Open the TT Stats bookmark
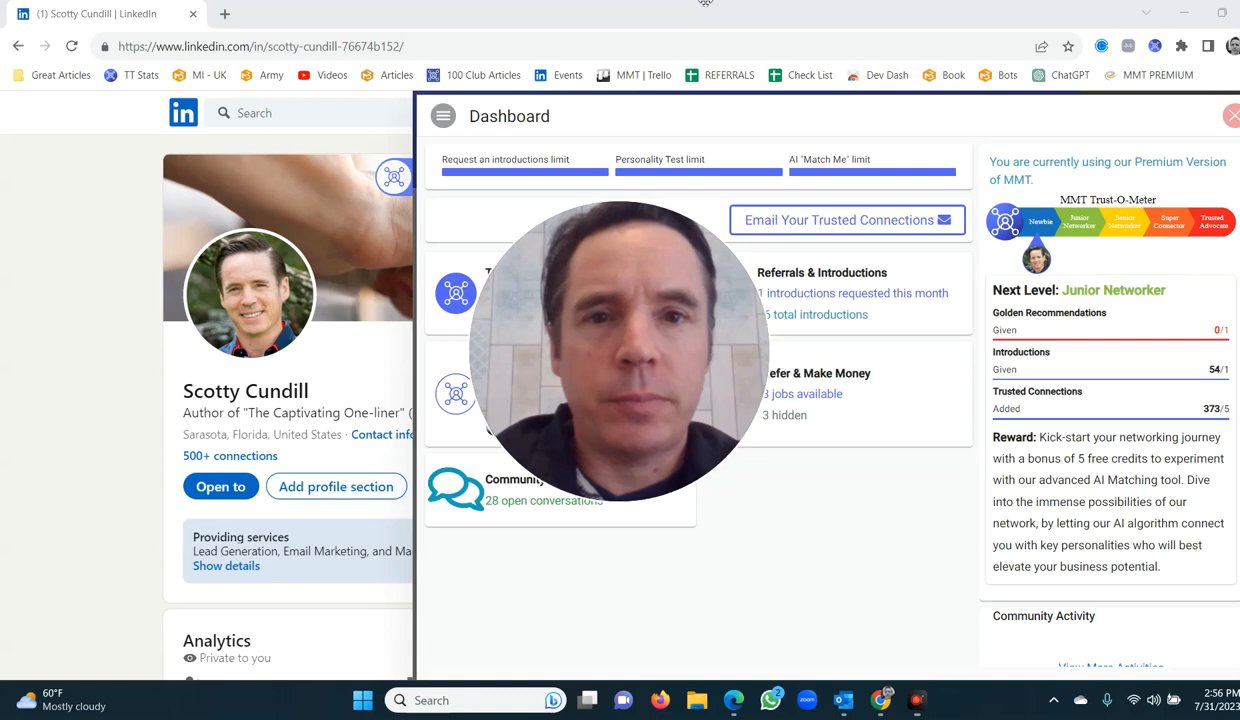 point(131,75)
